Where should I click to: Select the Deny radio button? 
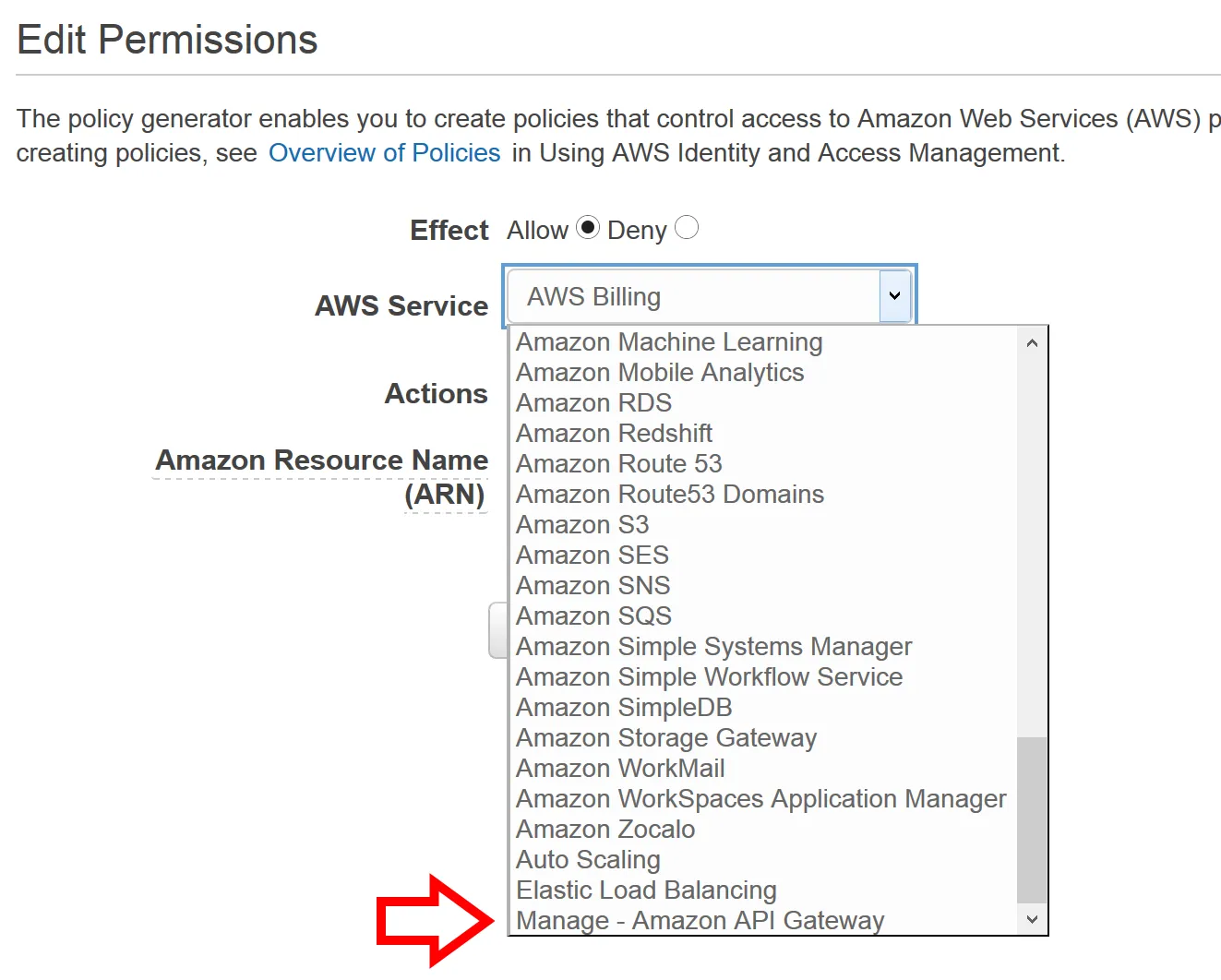pyautogui.click(x=687, y=227)
